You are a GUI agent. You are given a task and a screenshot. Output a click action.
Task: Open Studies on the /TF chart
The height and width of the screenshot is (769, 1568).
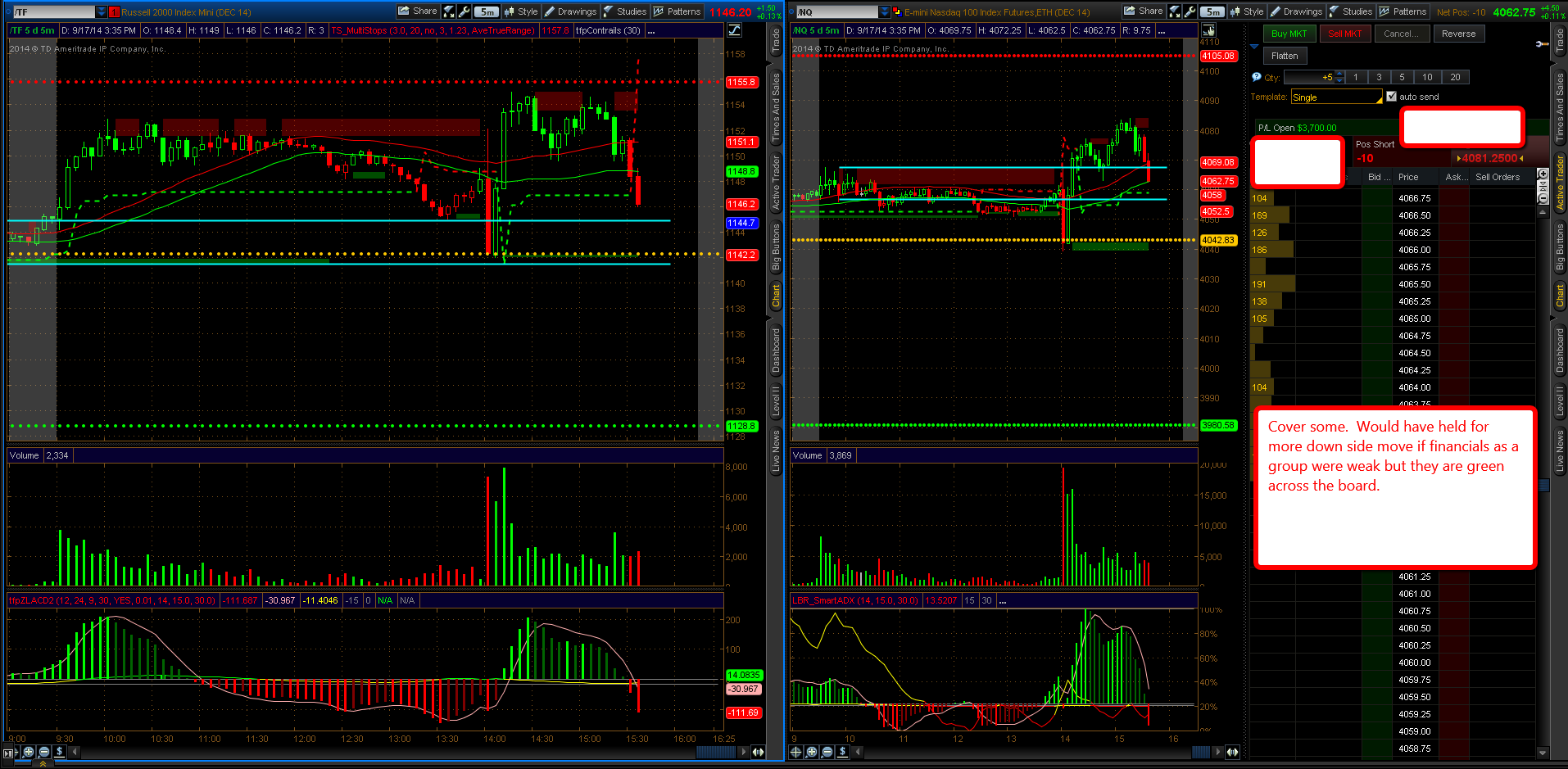(624, 11)
